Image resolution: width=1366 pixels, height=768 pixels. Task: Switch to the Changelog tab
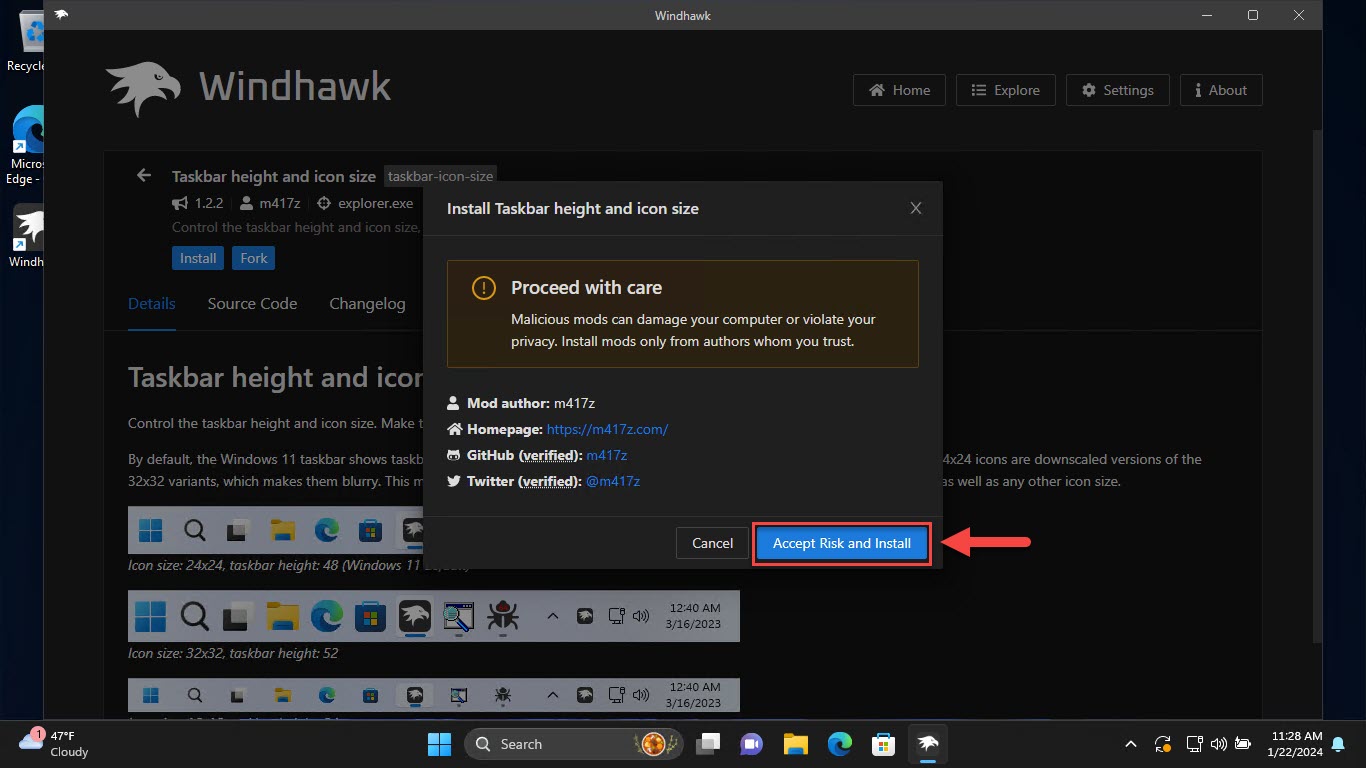[367, 304]
